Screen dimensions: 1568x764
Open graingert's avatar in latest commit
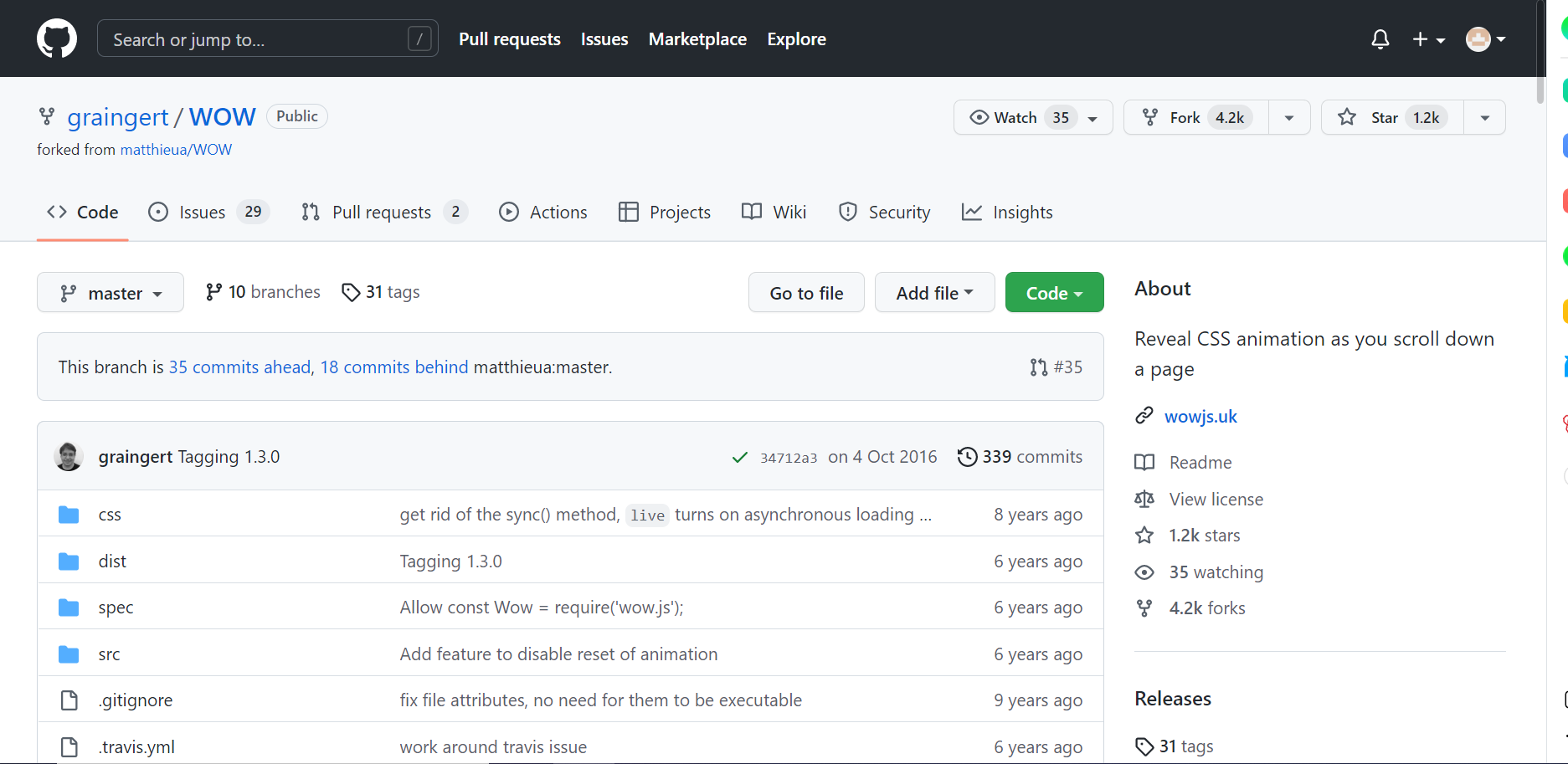(69, 457)
